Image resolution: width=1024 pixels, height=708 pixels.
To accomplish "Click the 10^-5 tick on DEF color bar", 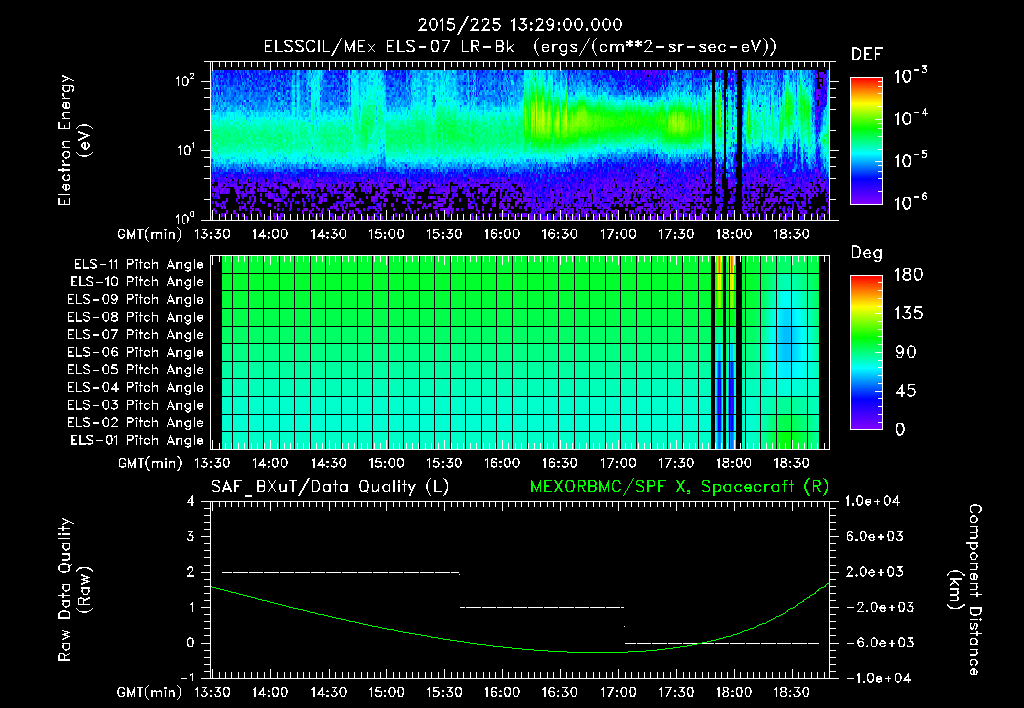I will coord(911,161).
